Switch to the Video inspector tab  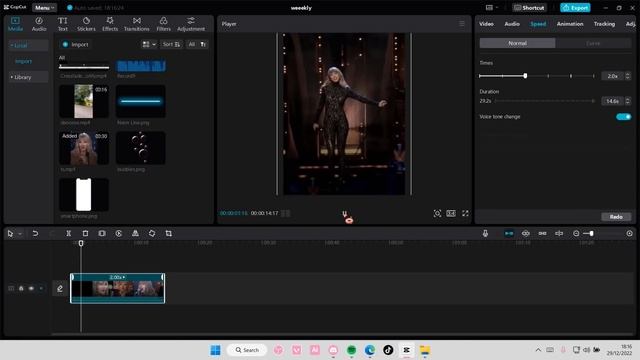coord(486,24)
